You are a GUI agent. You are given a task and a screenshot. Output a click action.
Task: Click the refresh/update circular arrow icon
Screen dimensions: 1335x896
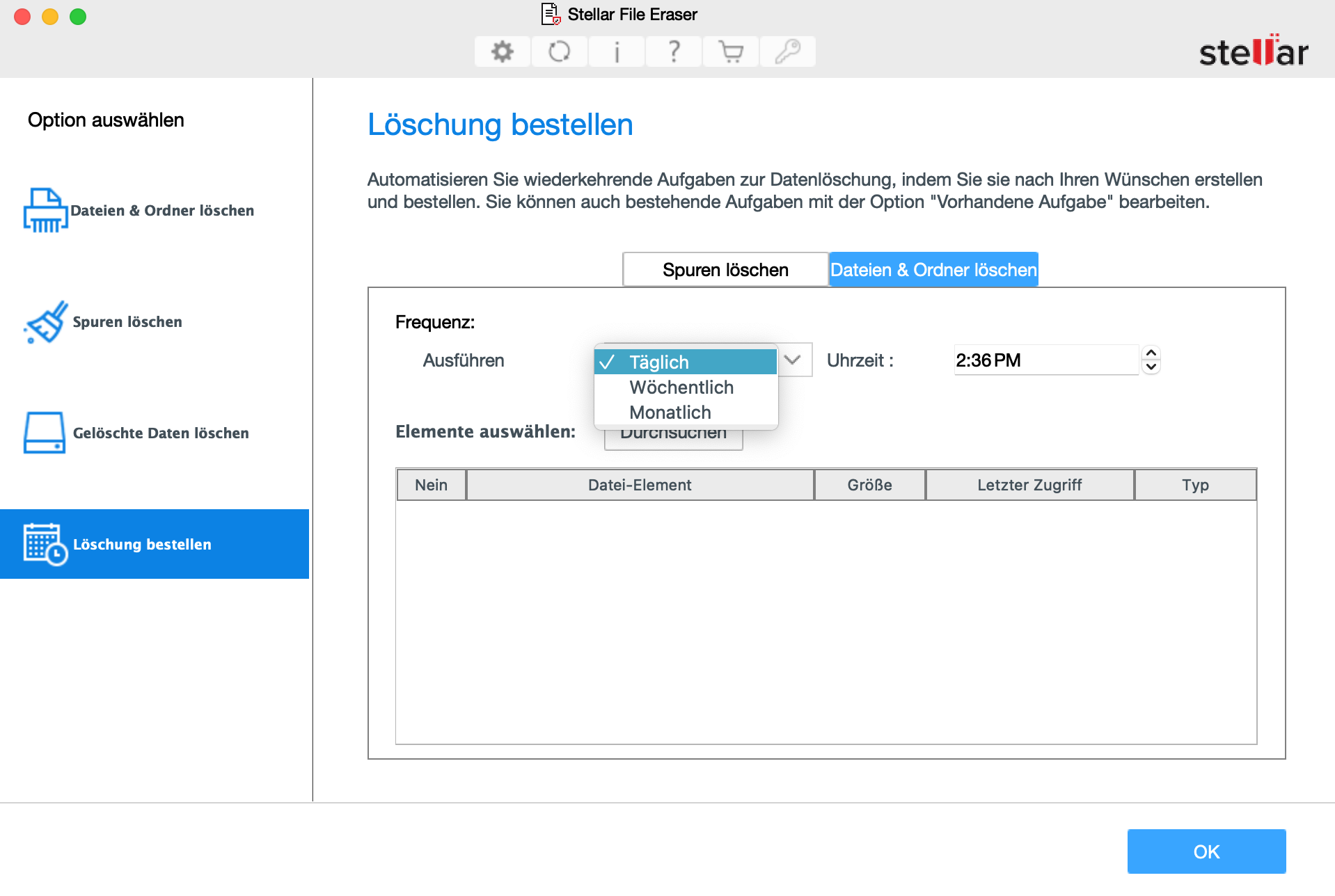559,51
